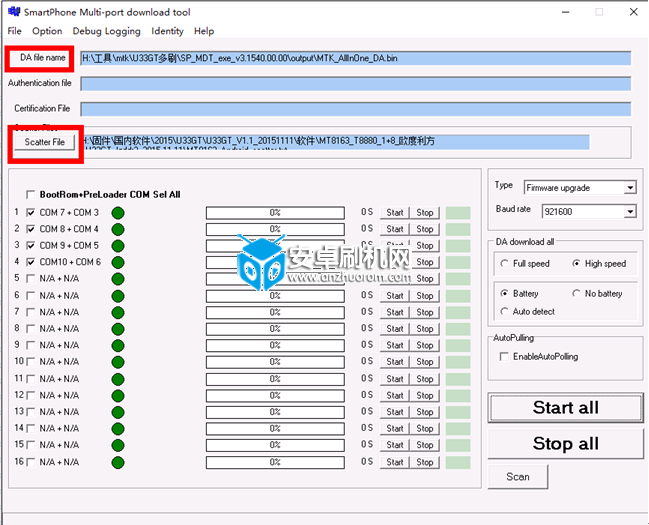Uncheck the COM 7 + COM 3 checkbox
Viewport: 649px width, 525px height.
click(x=31, y=212)
